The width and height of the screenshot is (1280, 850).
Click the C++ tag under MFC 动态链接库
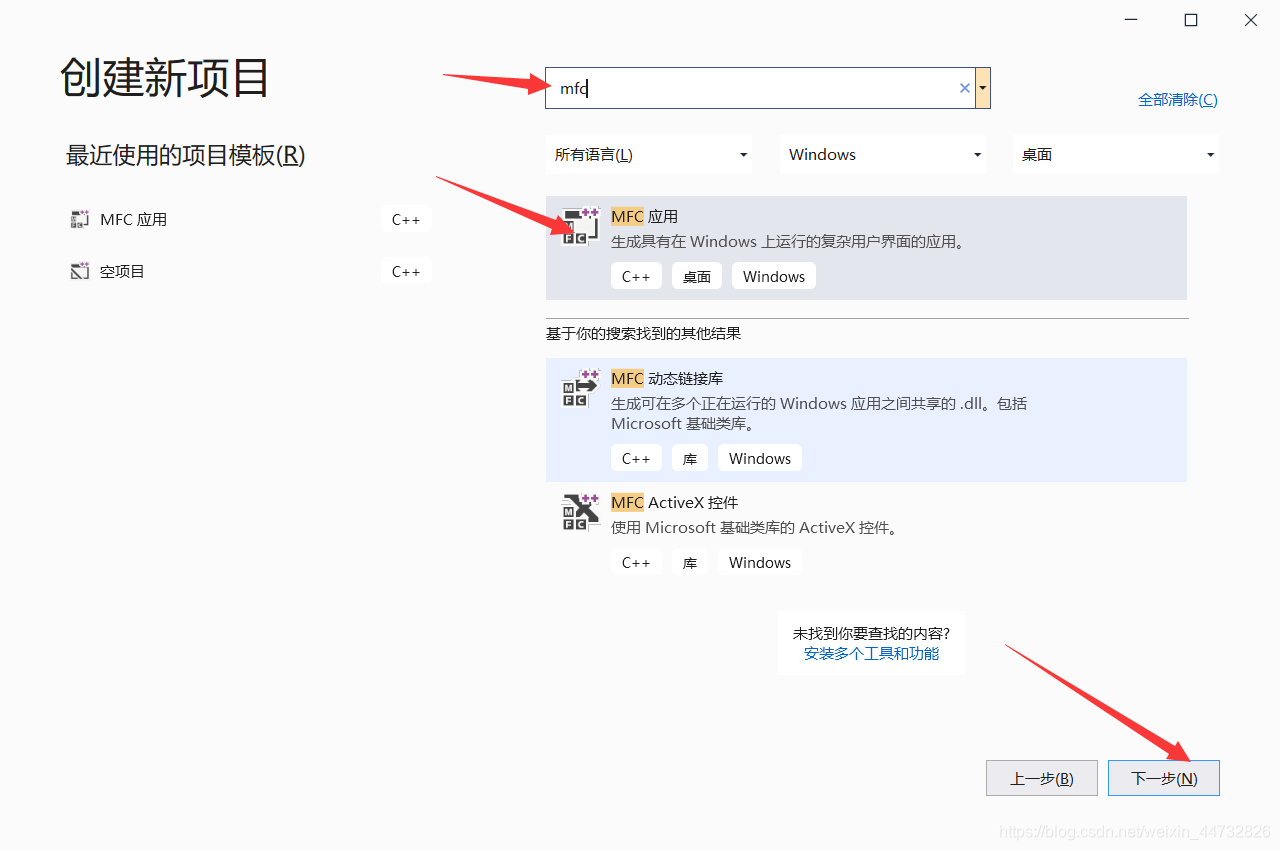pyautogui.click(x=636, y=458)
